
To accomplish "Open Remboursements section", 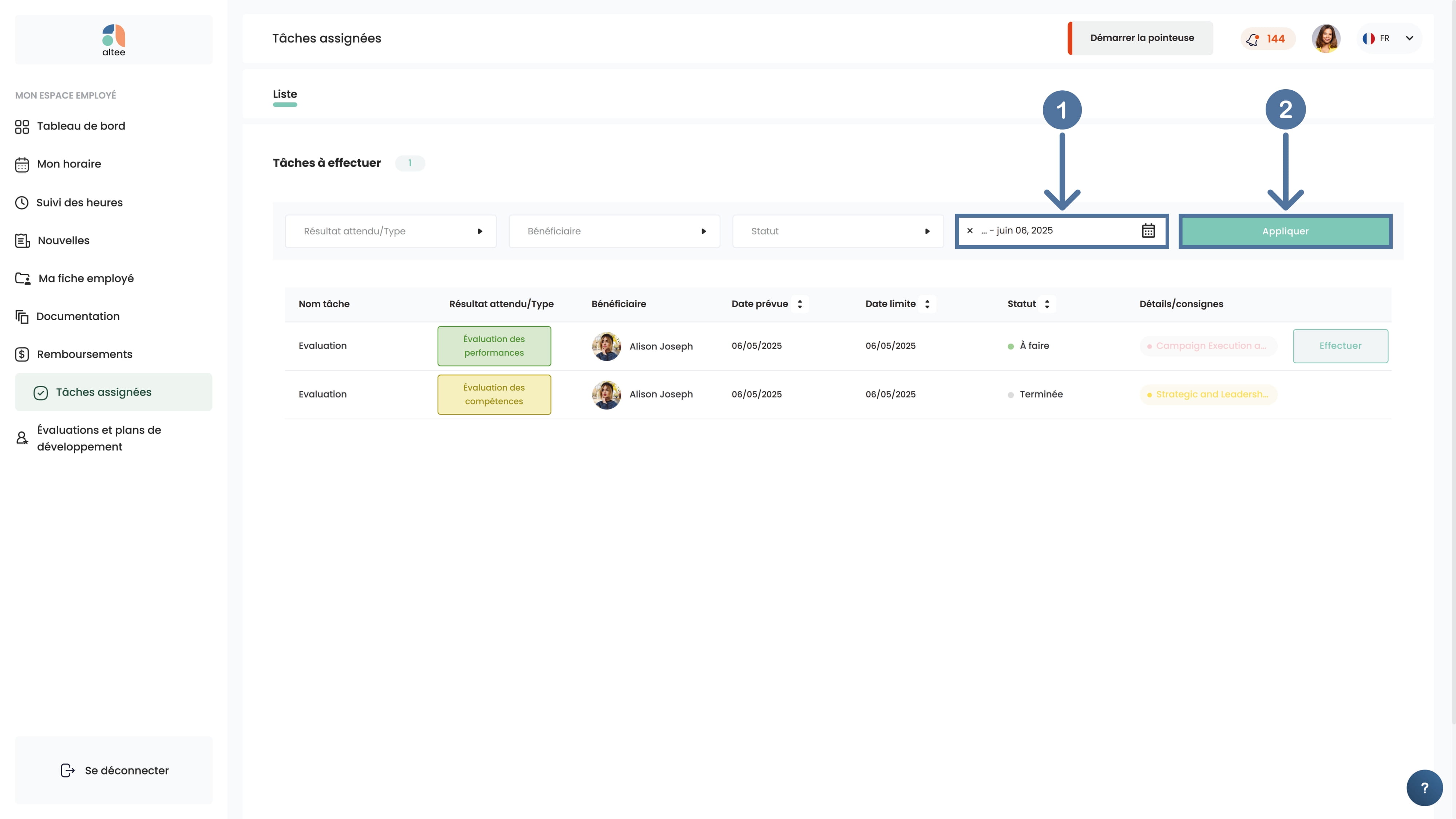I will coord(84,355).
